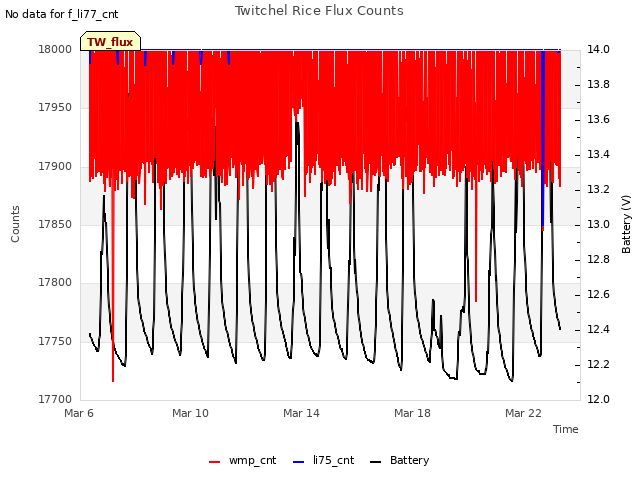640x480 pixels.
Task: Click the 12.6 battery tick label
Action: (x=598, y=294)
